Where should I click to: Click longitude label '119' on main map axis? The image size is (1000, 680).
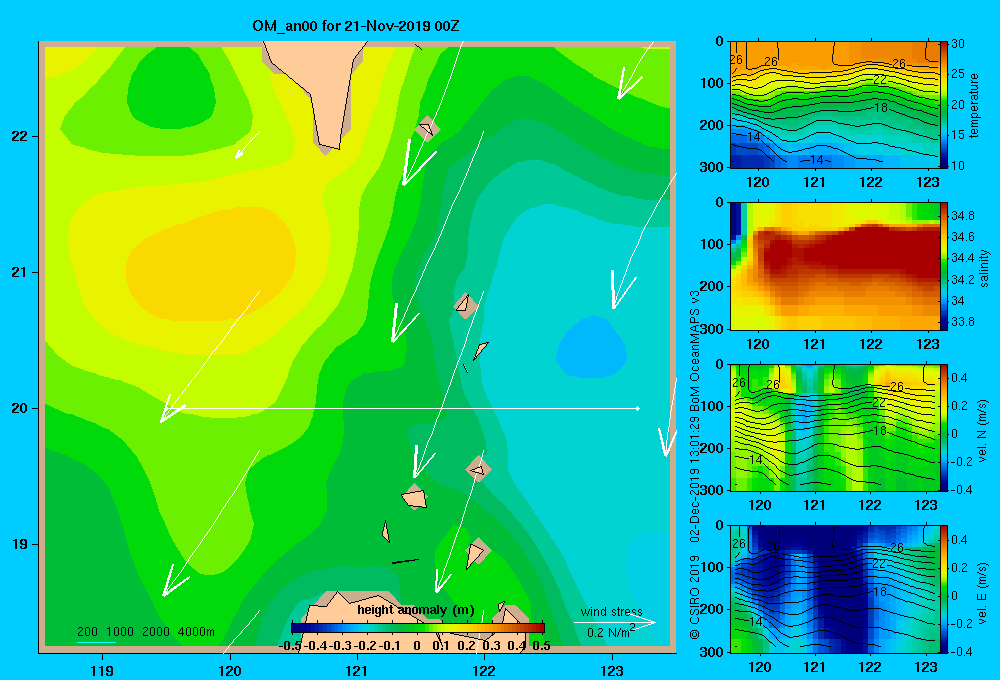tap(102, 670)
